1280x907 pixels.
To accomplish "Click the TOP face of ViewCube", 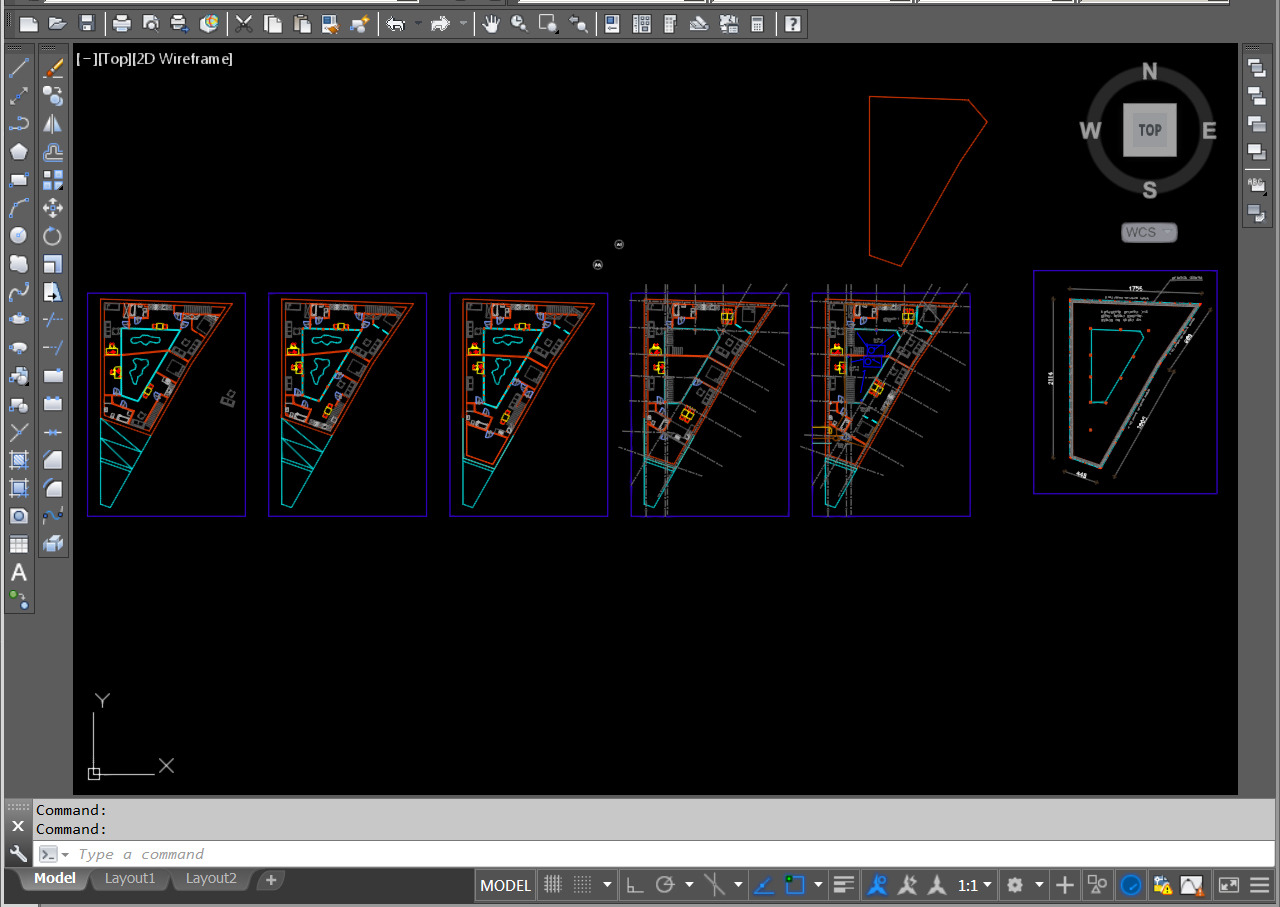I will pyautogui.click(x=1149, y=130).
